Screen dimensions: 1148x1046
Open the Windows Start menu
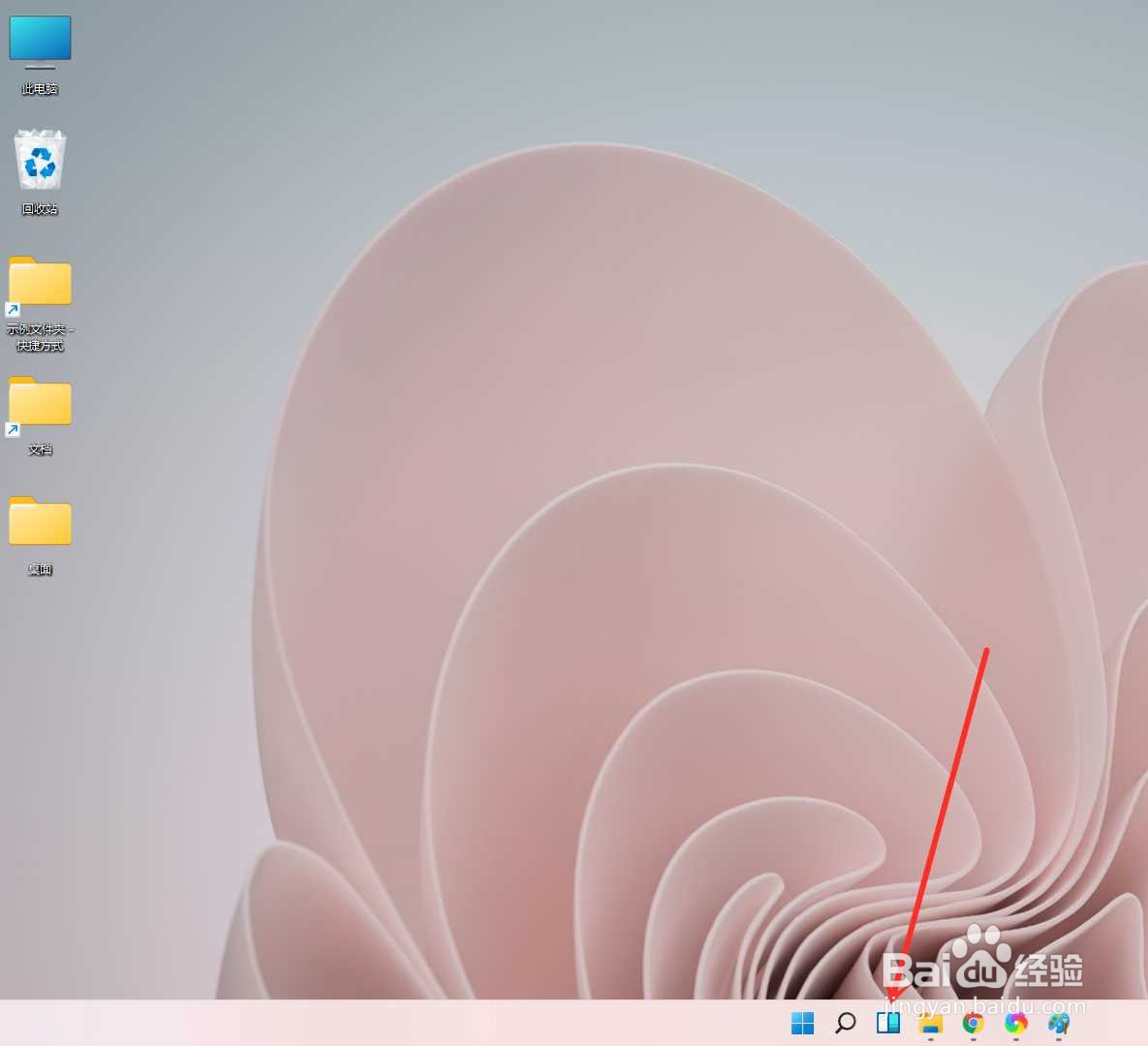coord(802,1023)
